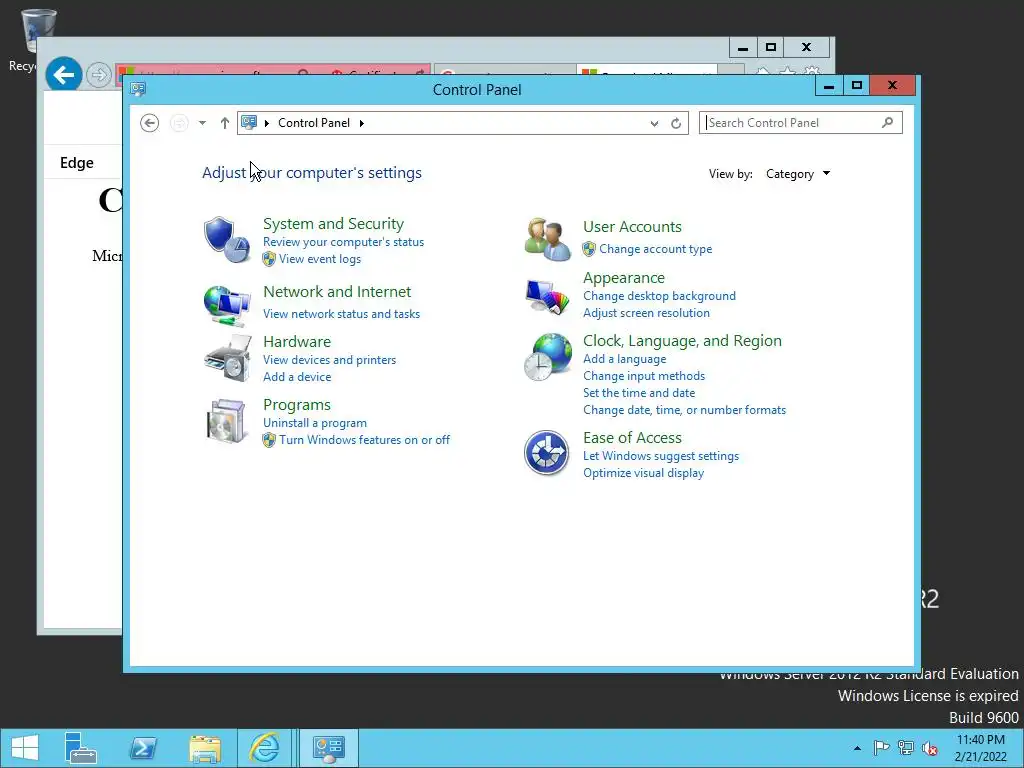Open the Ease of Access icon

coord(547,453)
